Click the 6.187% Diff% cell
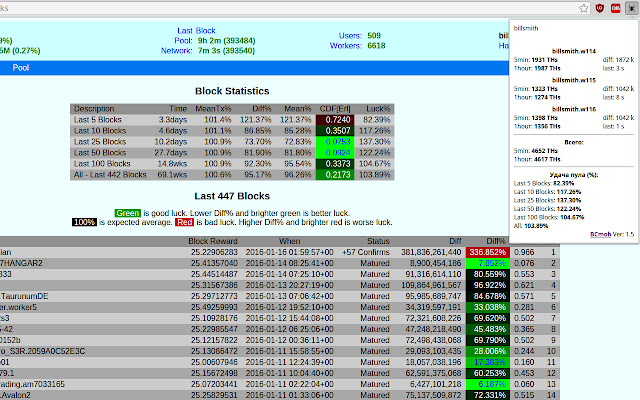 [x=487, y=384]
